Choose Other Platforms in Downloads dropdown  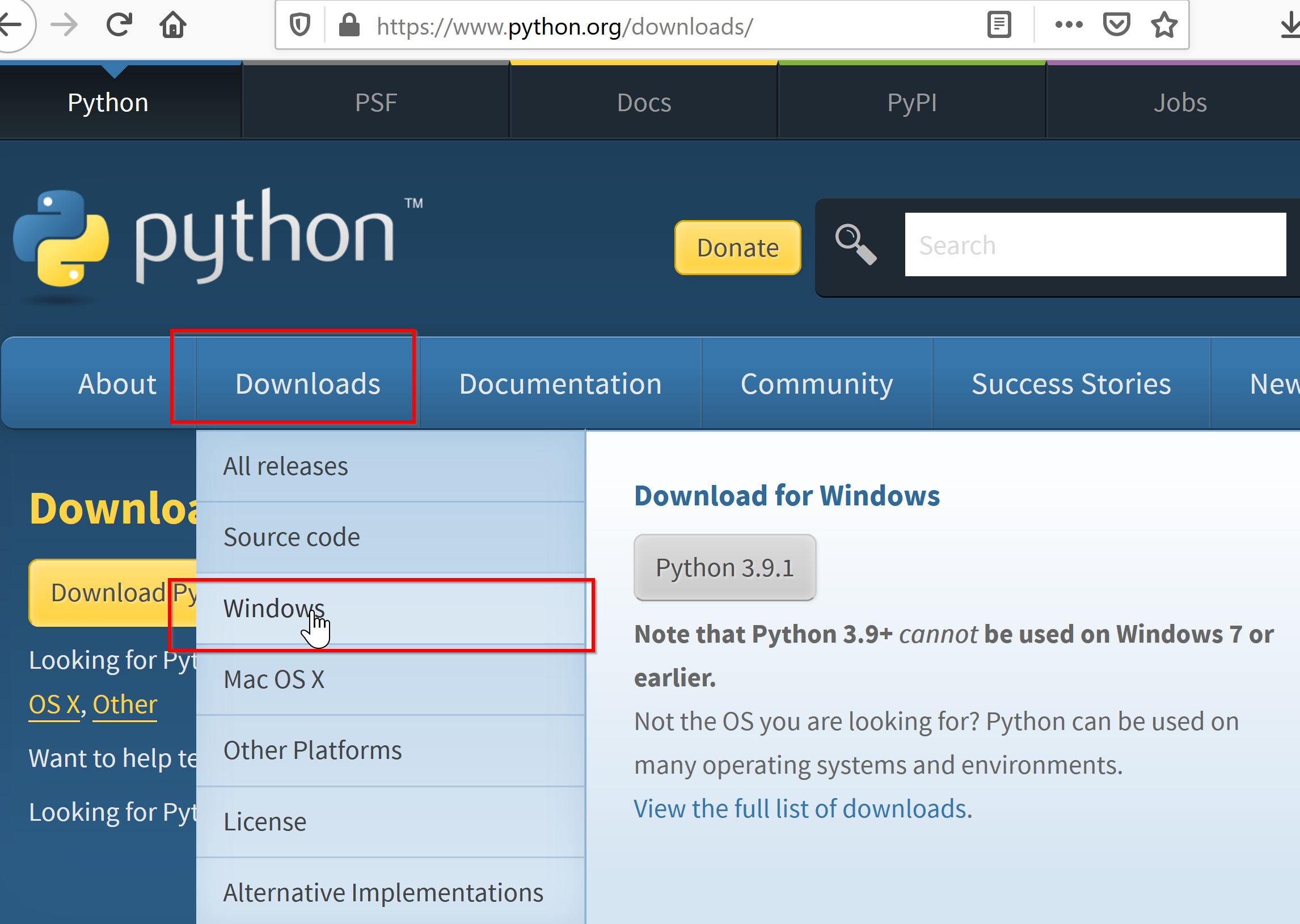[x=391, y=750]
